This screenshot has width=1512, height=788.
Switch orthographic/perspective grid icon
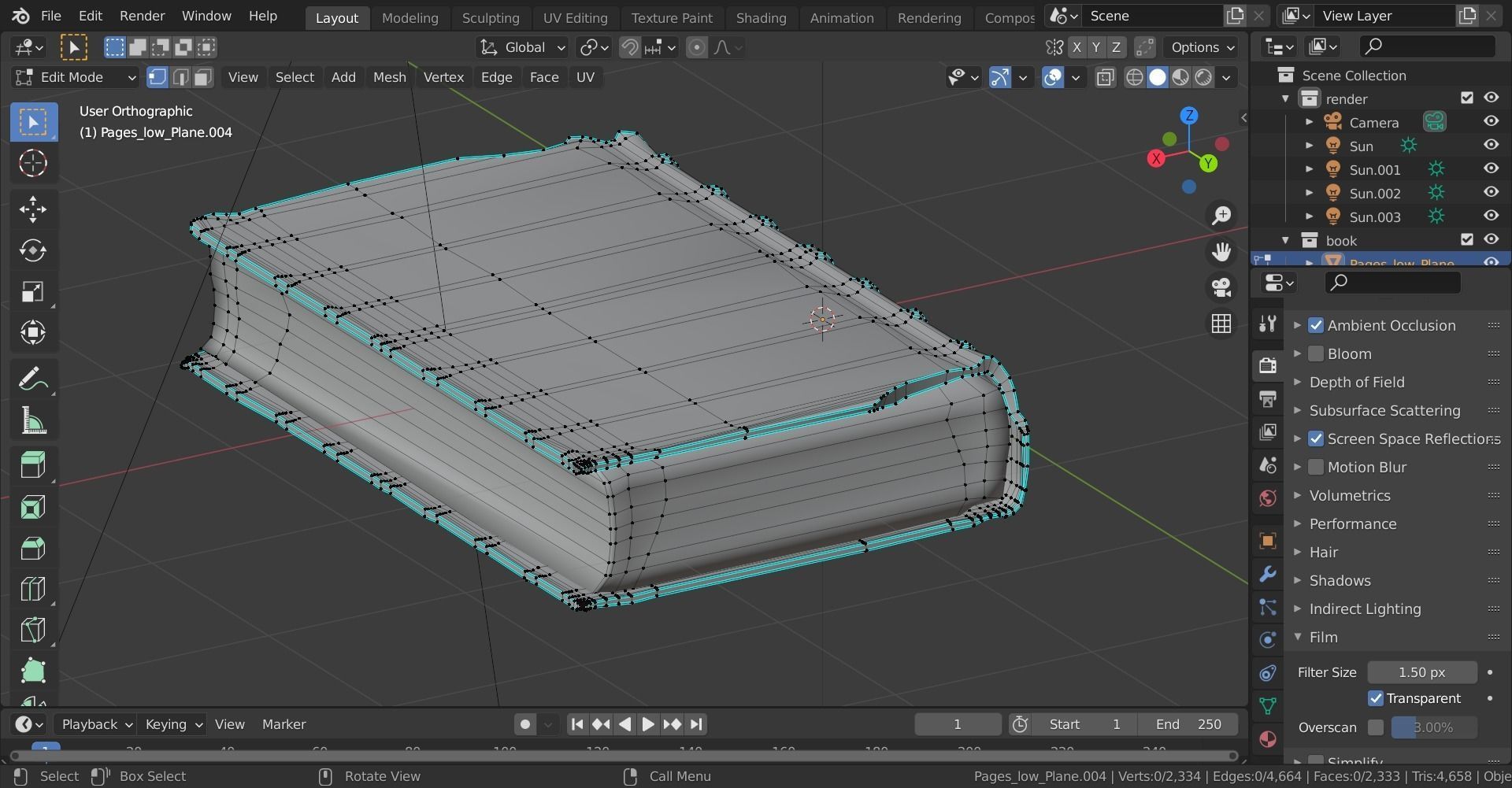click(x=1221, y=324)
